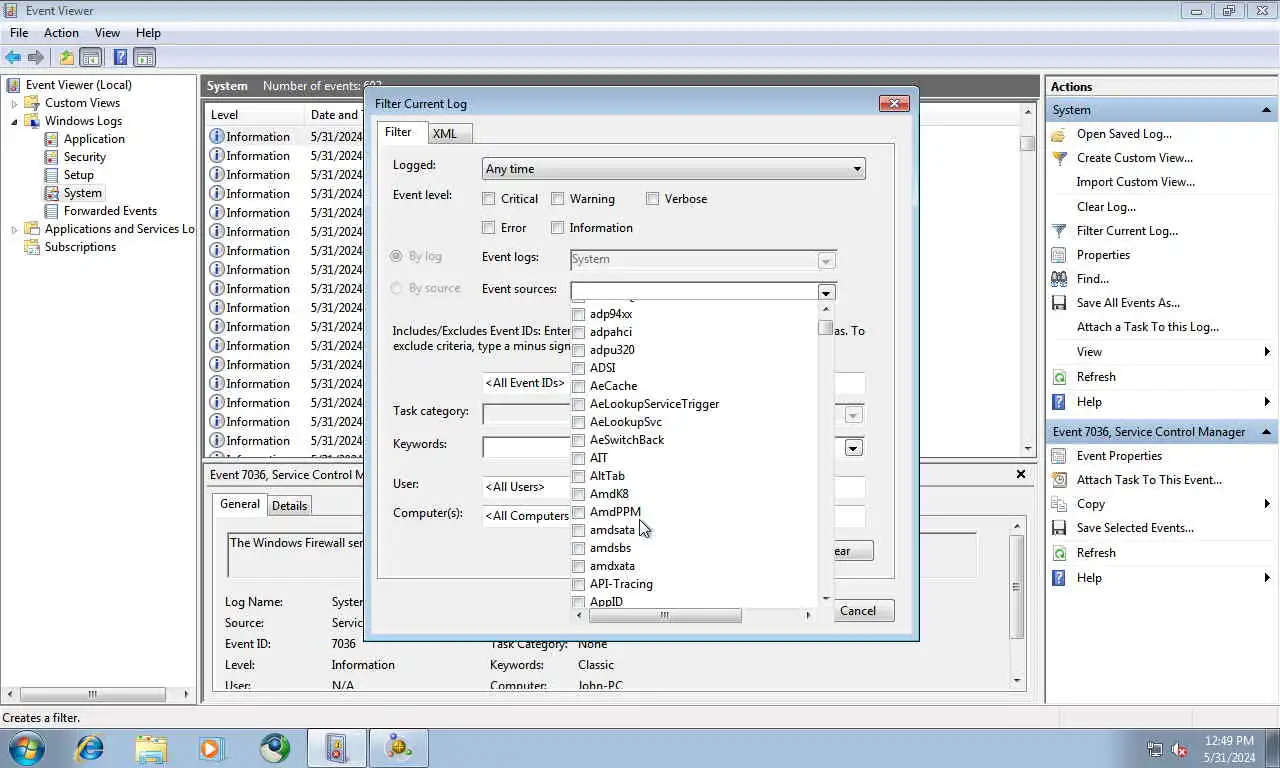
Task: Expand Custom Views in the tree
Action: point(14,103)
